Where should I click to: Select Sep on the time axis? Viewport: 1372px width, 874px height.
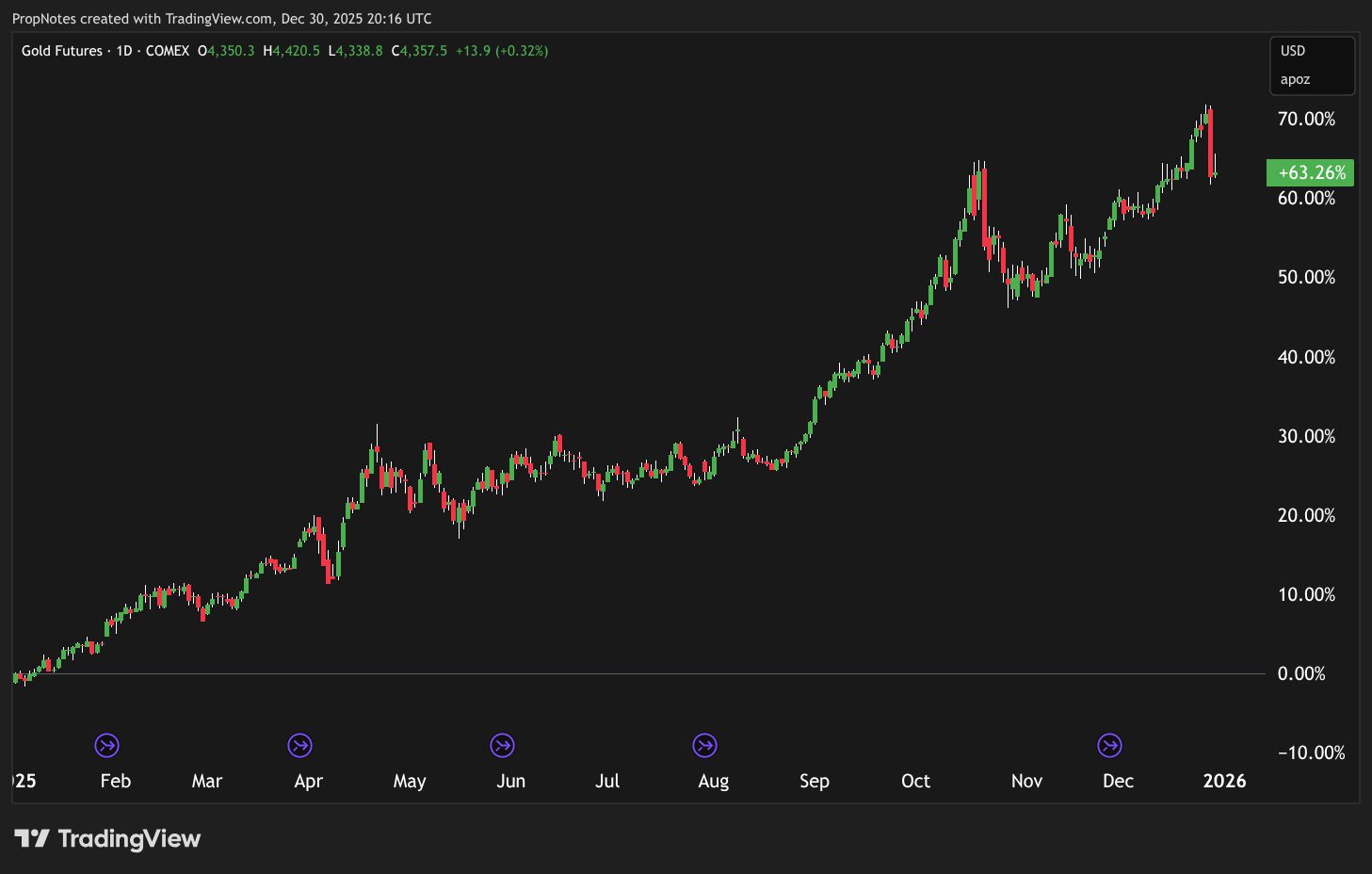click(x=815, y=781)
